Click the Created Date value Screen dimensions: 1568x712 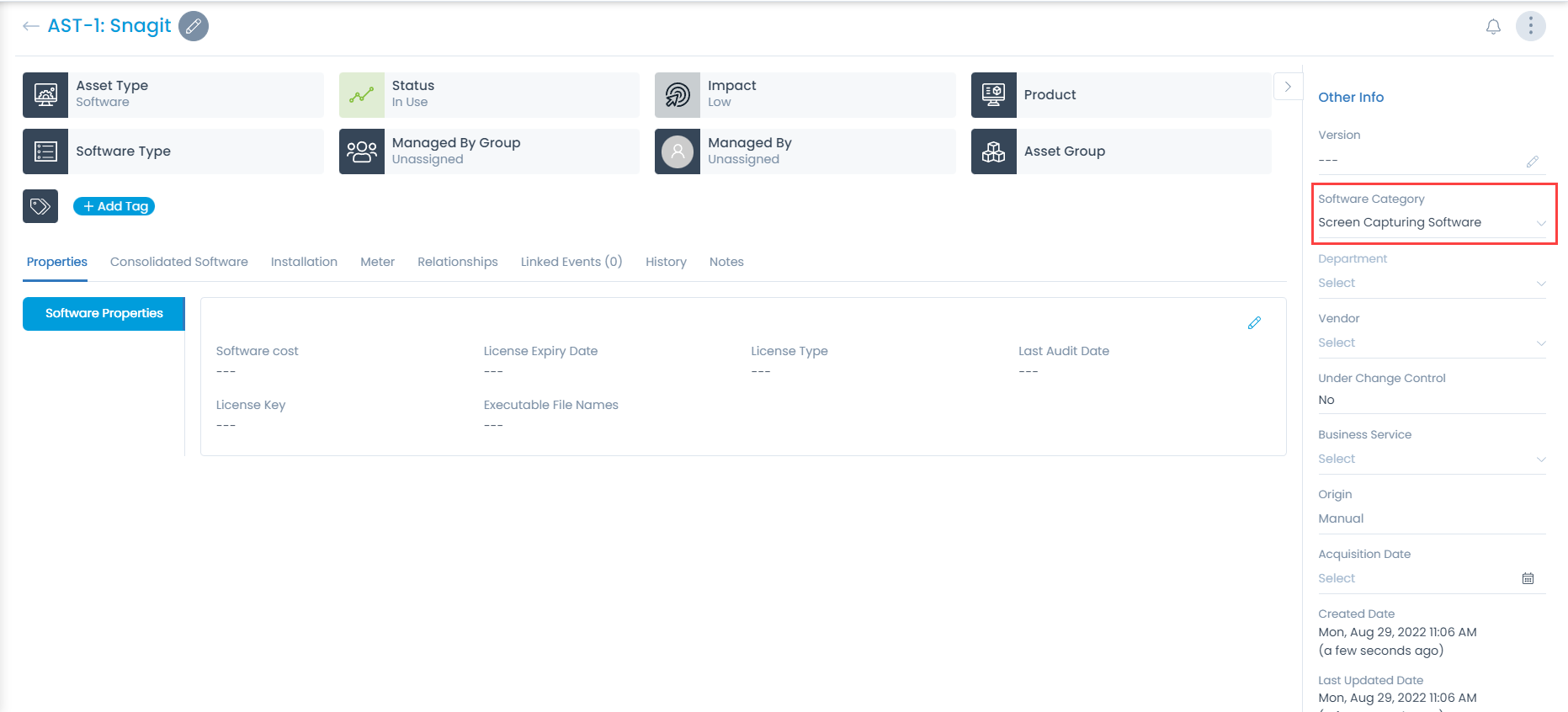1397,641
